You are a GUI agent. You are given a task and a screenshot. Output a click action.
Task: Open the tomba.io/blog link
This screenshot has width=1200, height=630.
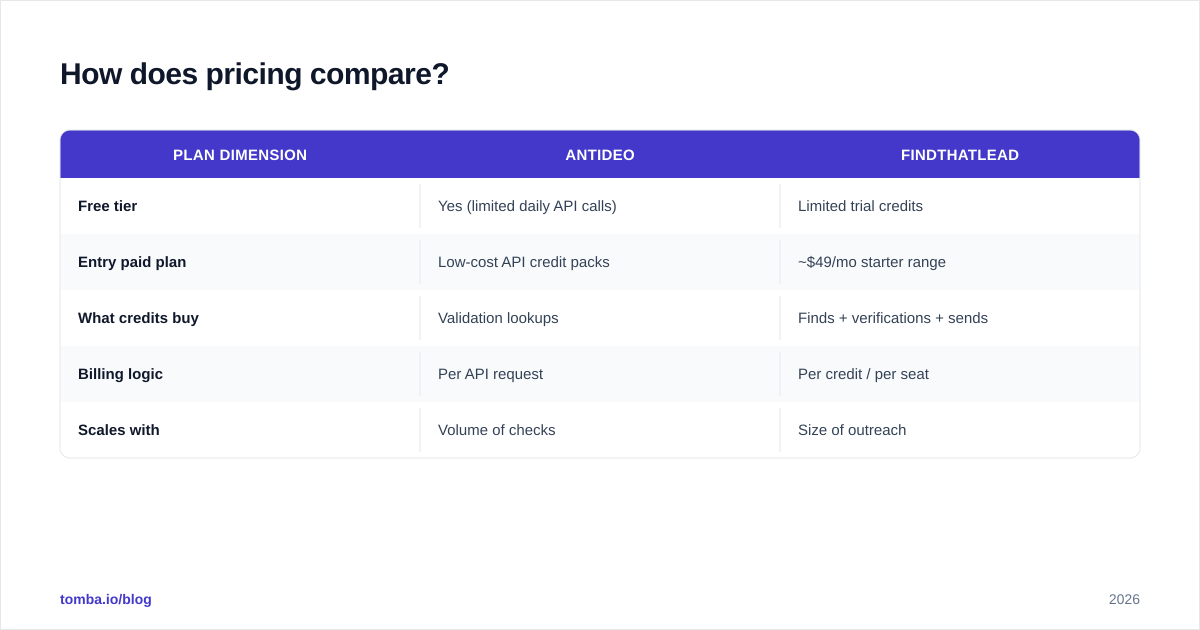106,599
